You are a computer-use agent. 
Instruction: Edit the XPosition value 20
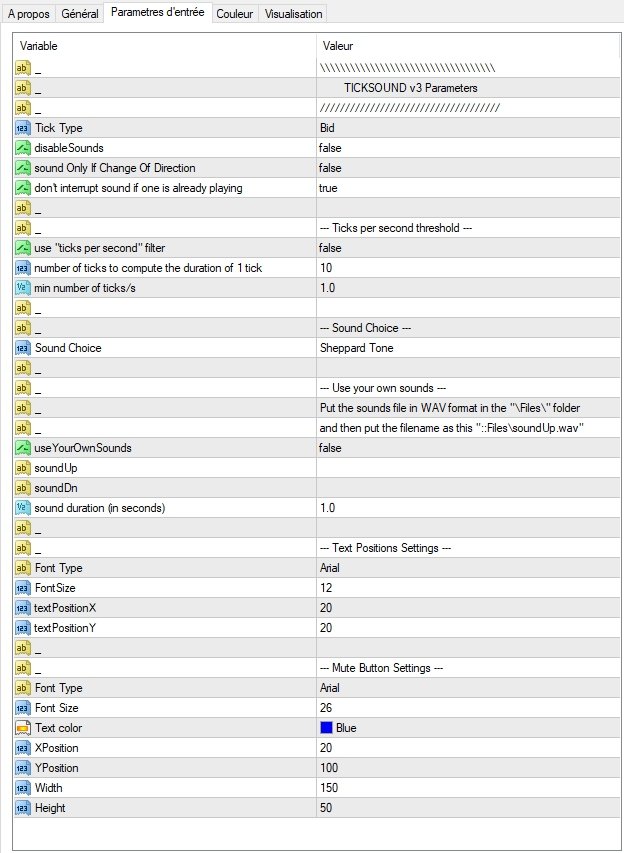click(468, 749)
